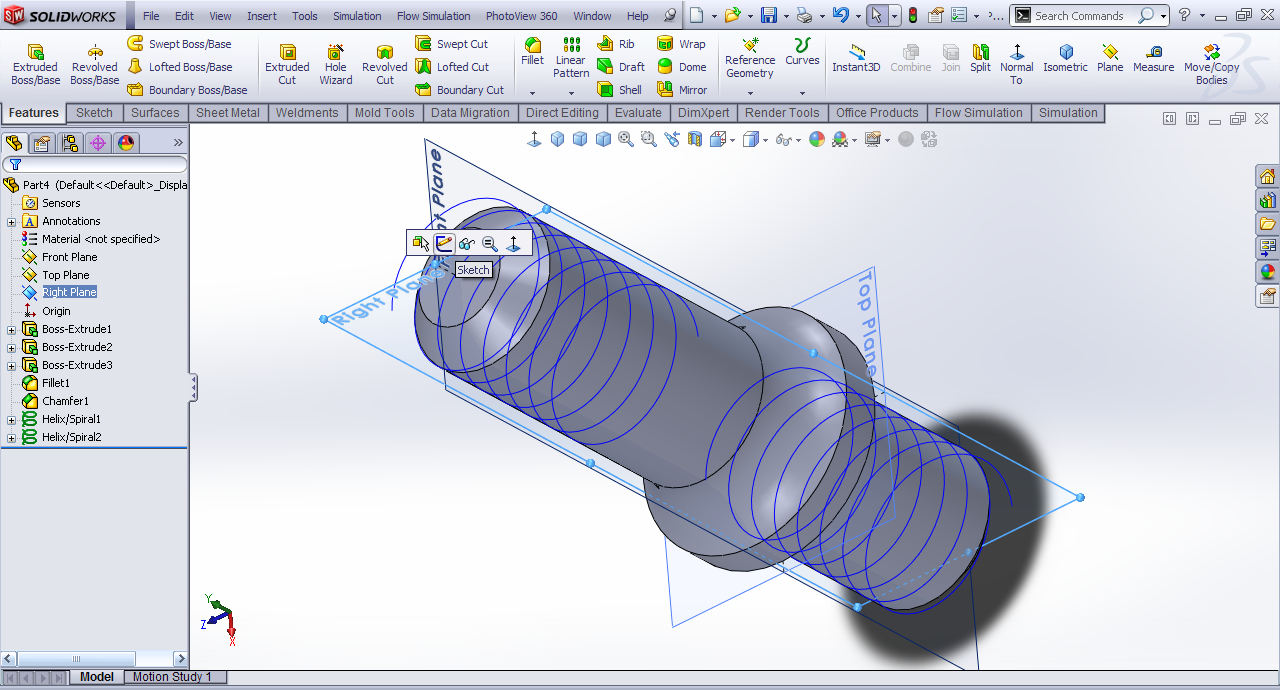This screenshot has height=690, width=1280.
Task: Expand the Boss-Extrude1 feature node
Action: click(x=12, y=329)
